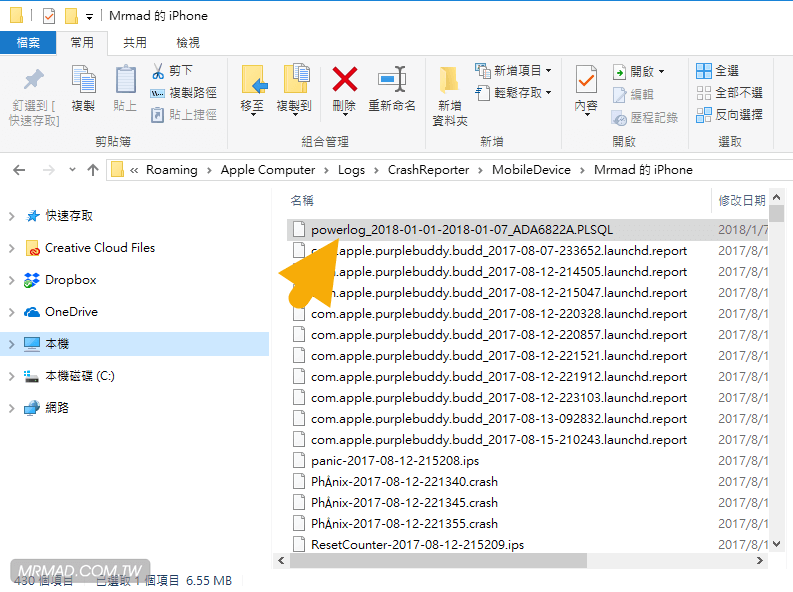Click the Pin to Quick access icon
This screenshot has width=793, height=592.
click(34, 80)
